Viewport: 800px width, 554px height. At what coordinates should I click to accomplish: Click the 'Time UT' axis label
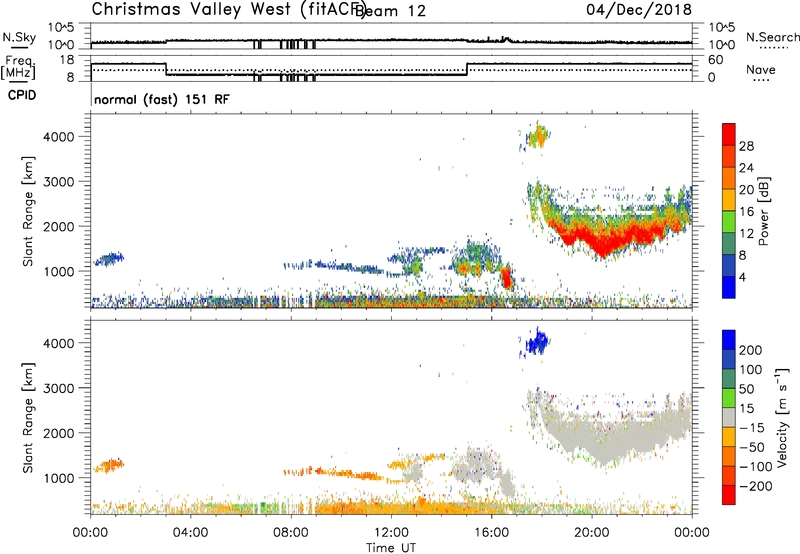tap(391, 548)
